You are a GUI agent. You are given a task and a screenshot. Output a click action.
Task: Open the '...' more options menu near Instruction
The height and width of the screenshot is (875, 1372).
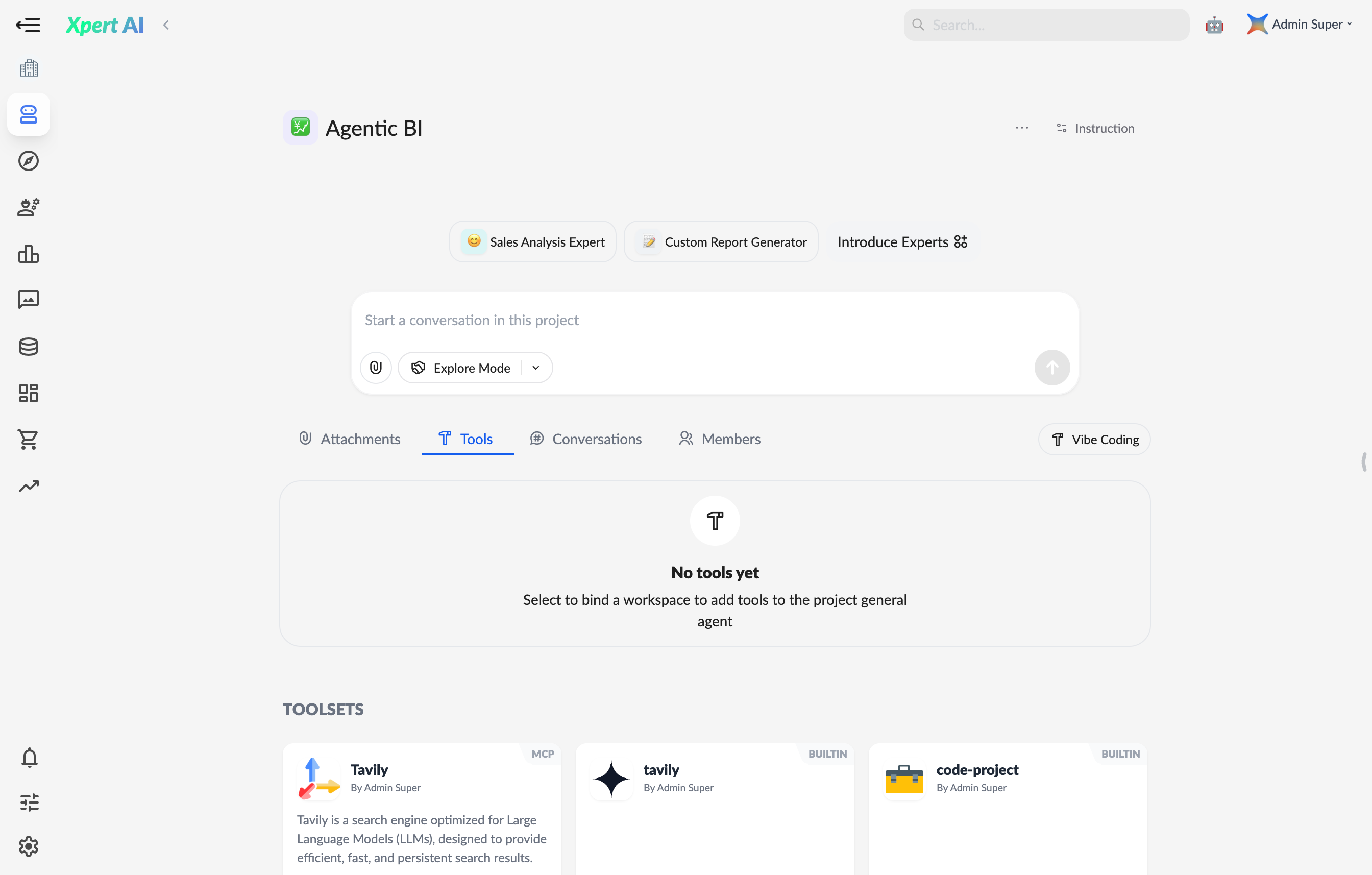pyautogui.click(x=1021, y=128)
